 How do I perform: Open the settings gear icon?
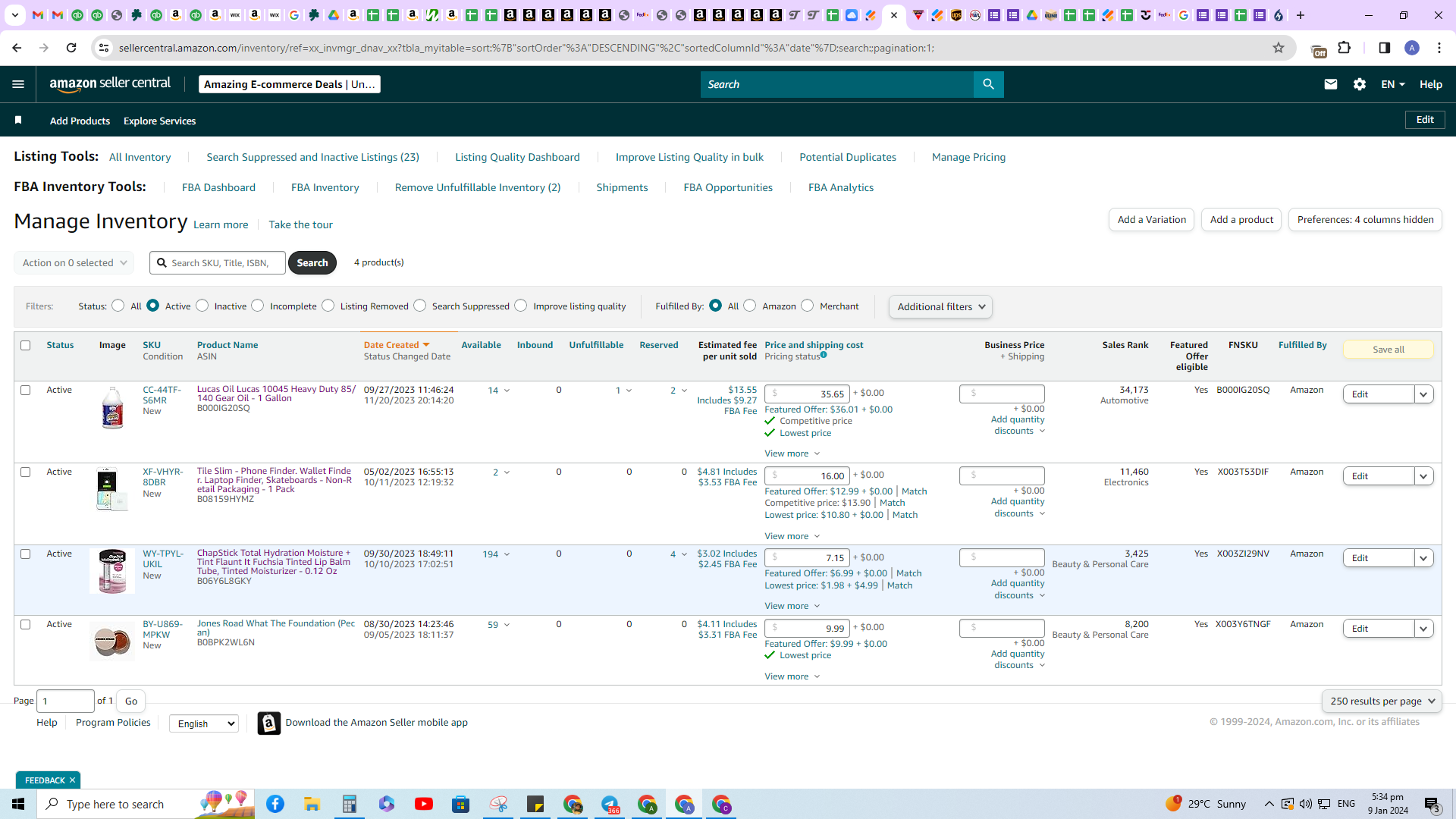pyautogui.click(x=1360, y=84)
